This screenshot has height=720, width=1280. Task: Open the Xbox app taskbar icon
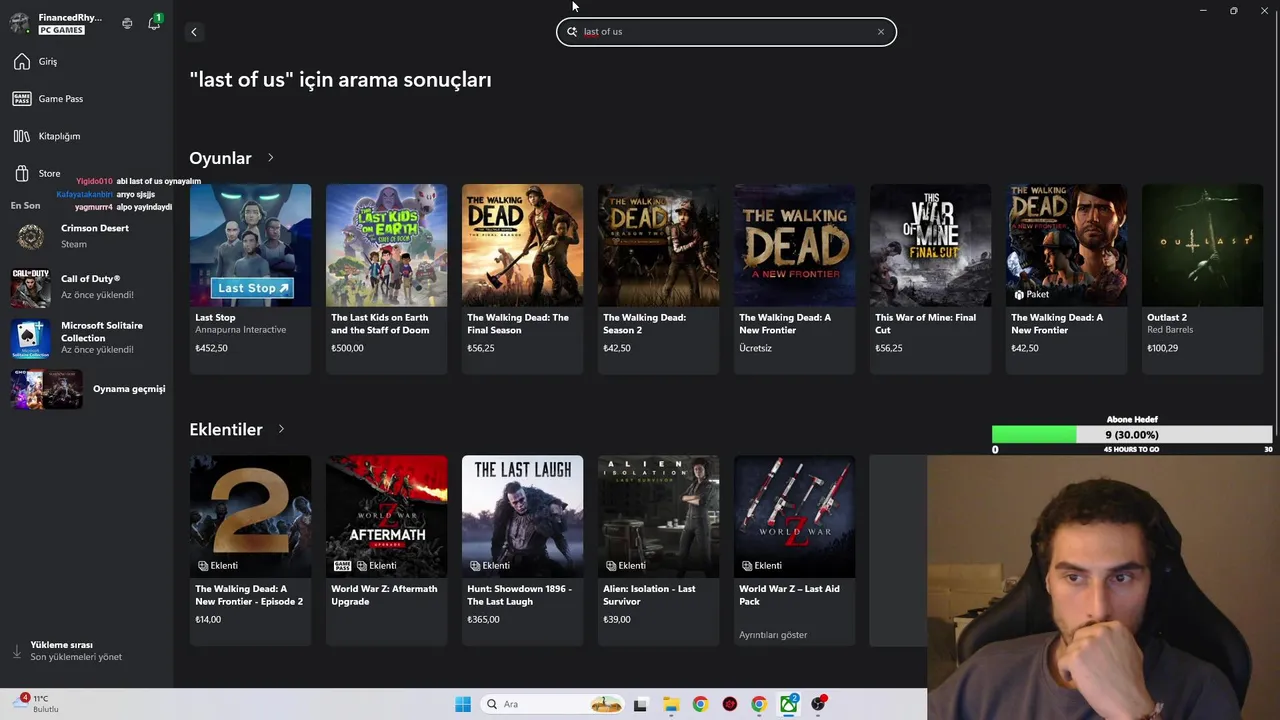click(x=789, y=704)
